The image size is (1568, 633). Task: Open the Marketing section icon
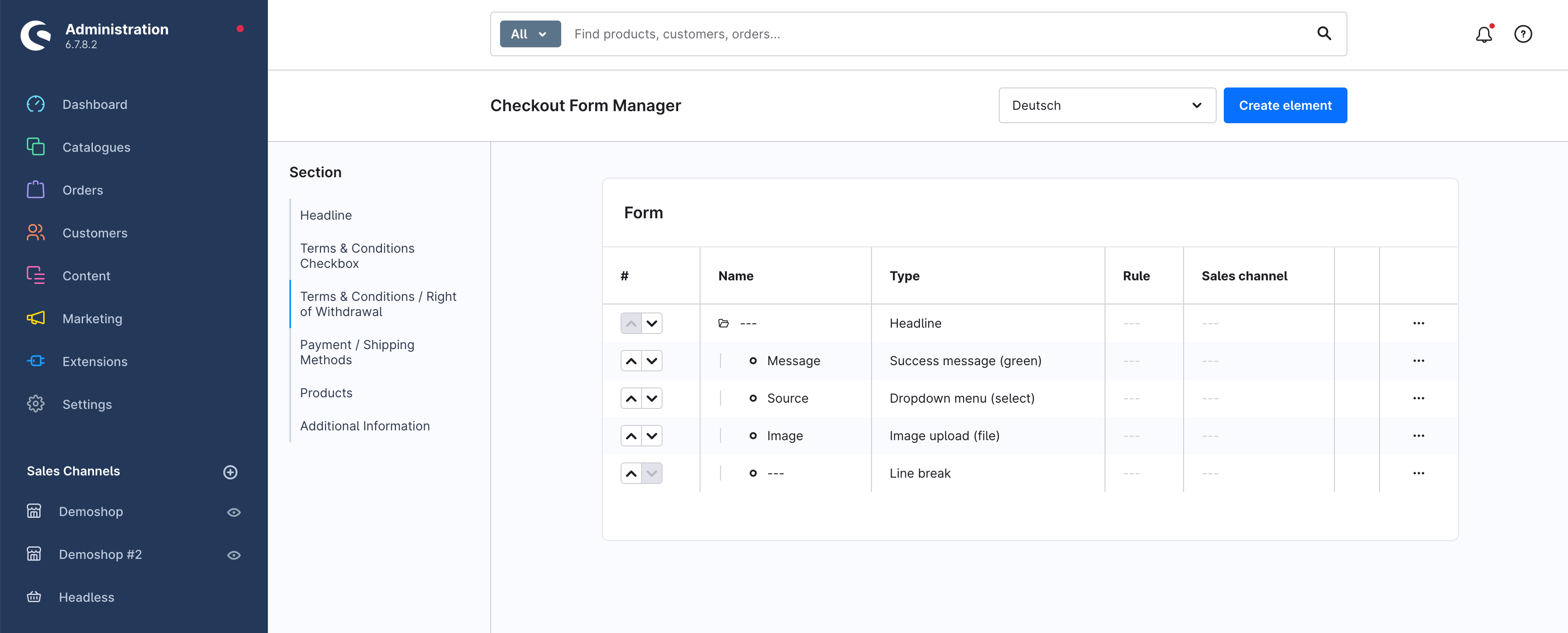[x=36, y=318]
